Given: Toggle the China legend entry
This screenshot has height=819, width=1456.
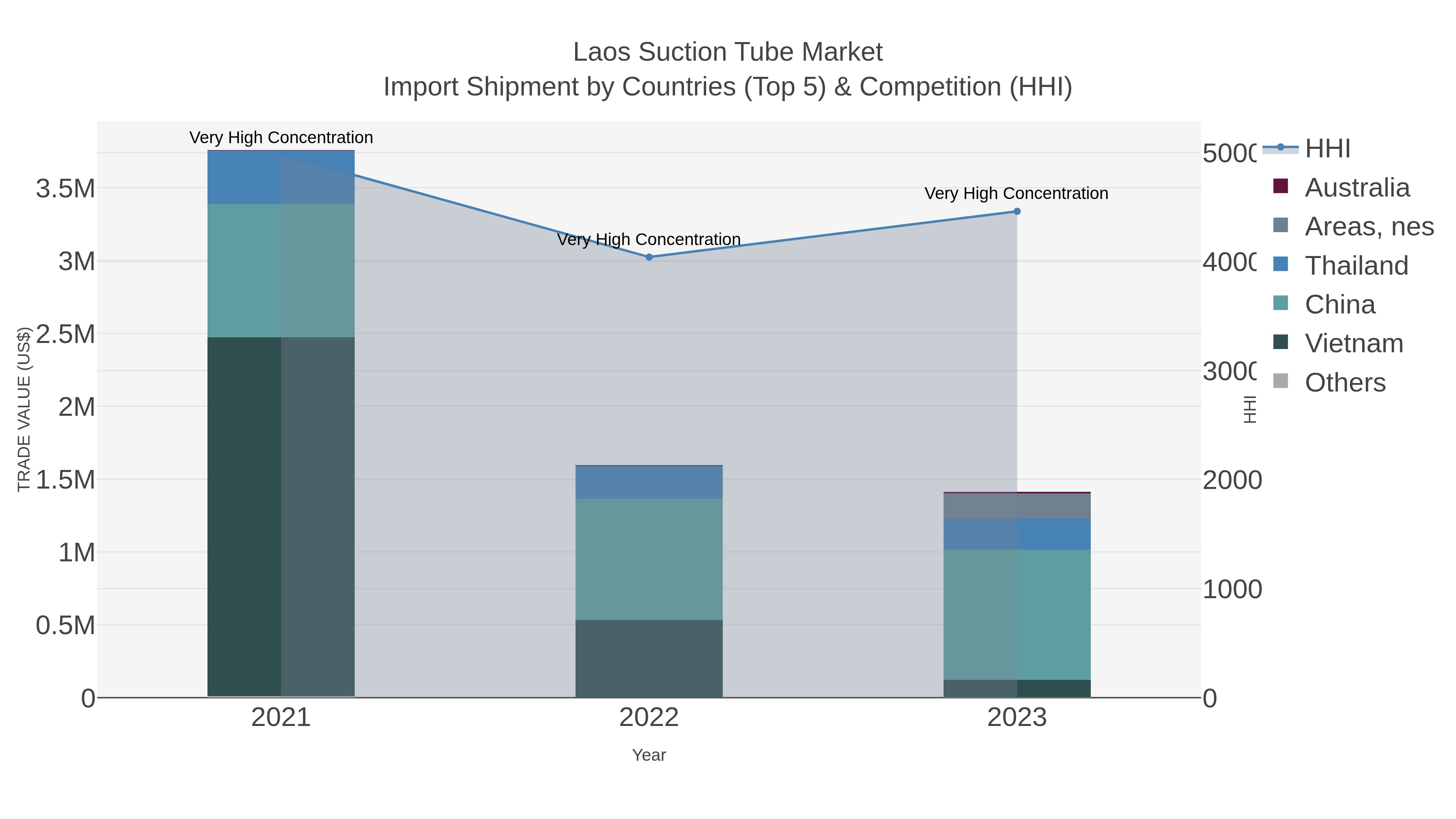Looking at the screenshot, I should [x=1324, y=304].
